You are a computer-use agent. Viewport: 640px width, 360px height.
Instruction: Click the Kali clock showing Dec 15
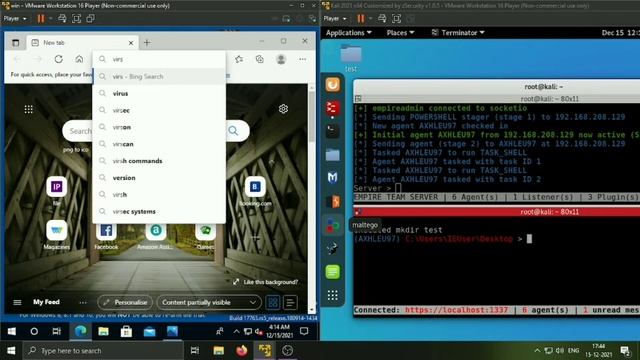(x=620, y=33)
